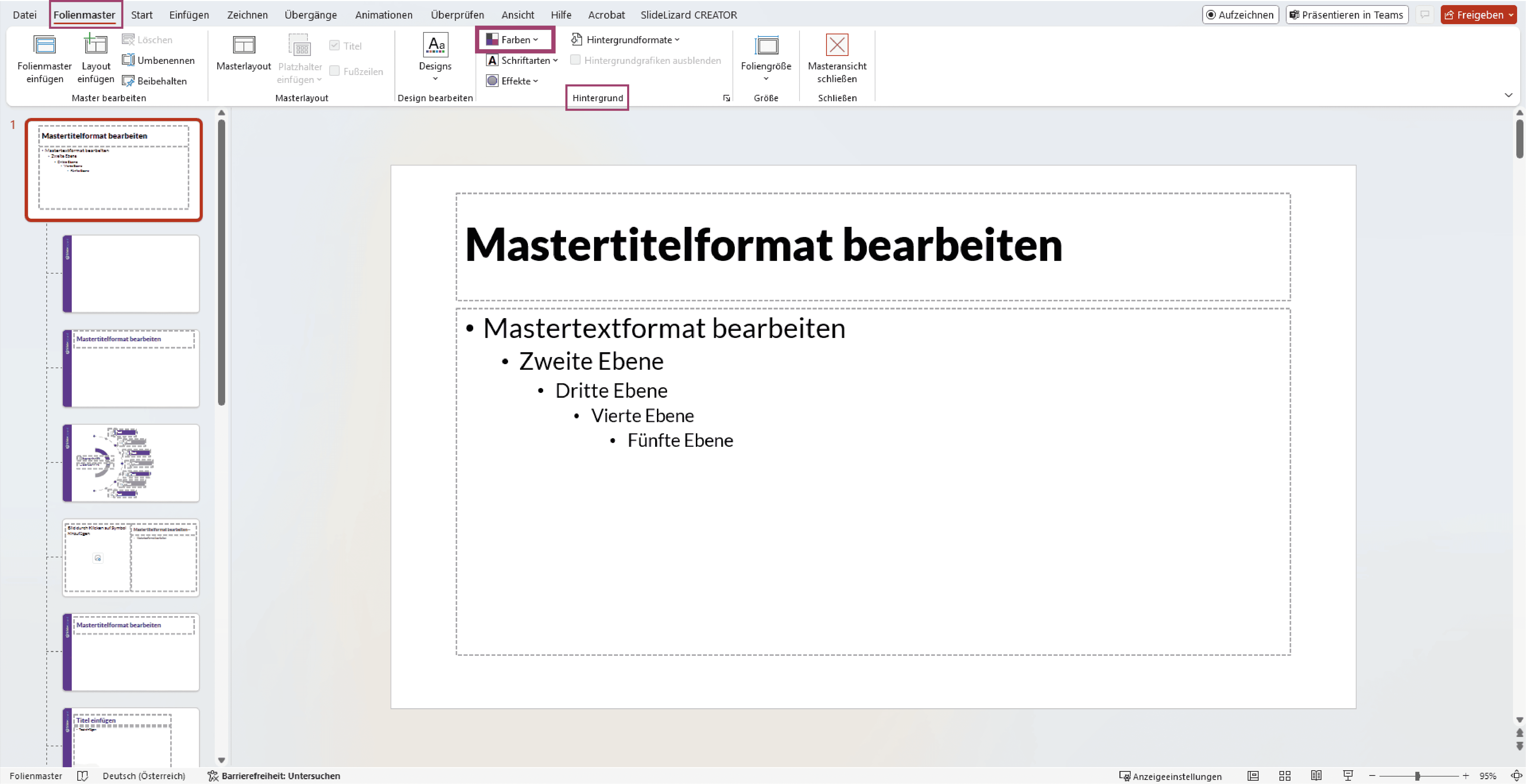Click Beibehalten to preserve master
This screenshot has width=1526, height=784.
[155, 81]
